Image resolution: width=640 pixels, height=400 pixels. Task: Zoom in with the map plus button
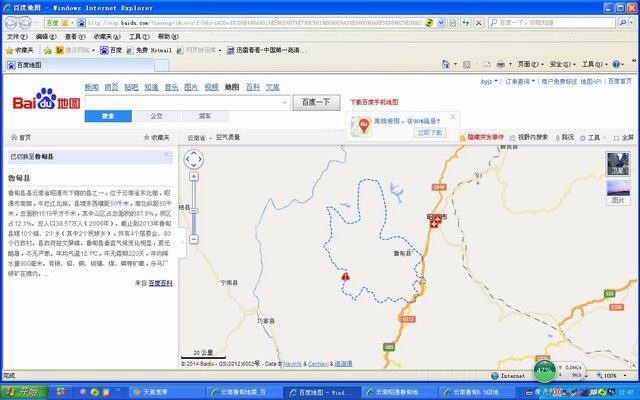click(x=194, y=176)
